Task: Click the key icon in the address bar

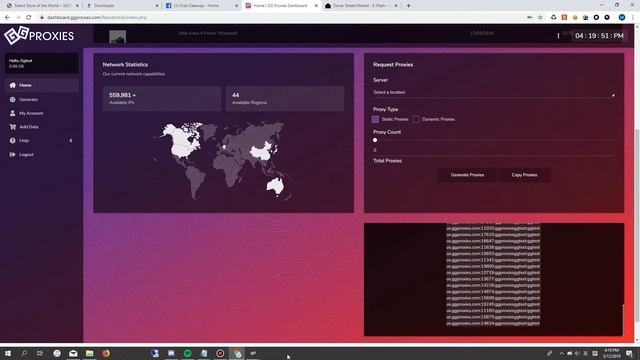Action: click(529, 18)
